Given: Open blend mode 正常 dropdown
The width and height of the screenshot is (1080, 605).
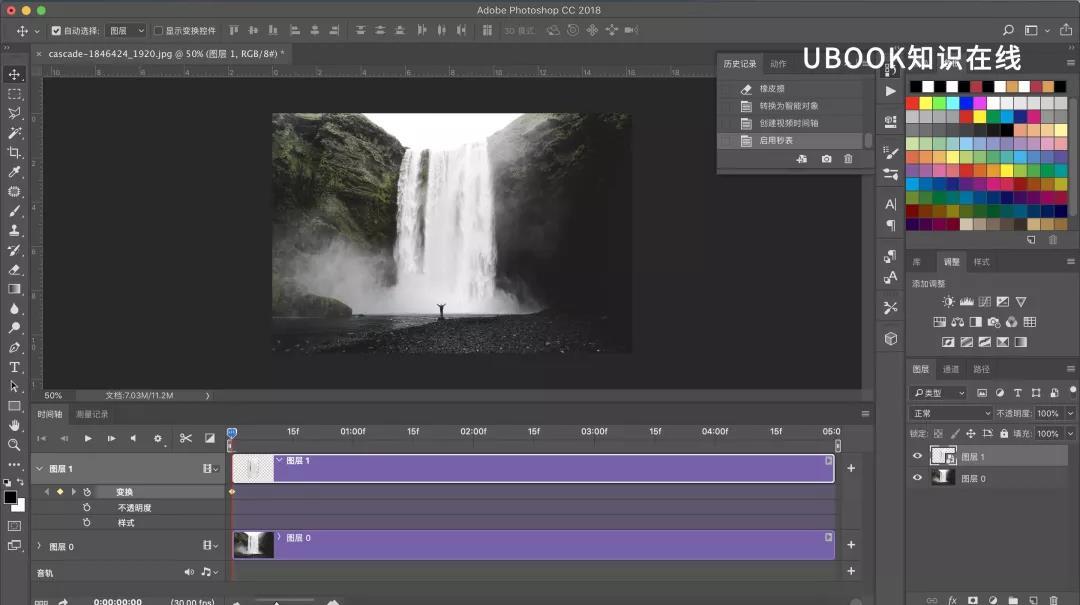Looking at the screenshot, I should (x=951, y=413).
